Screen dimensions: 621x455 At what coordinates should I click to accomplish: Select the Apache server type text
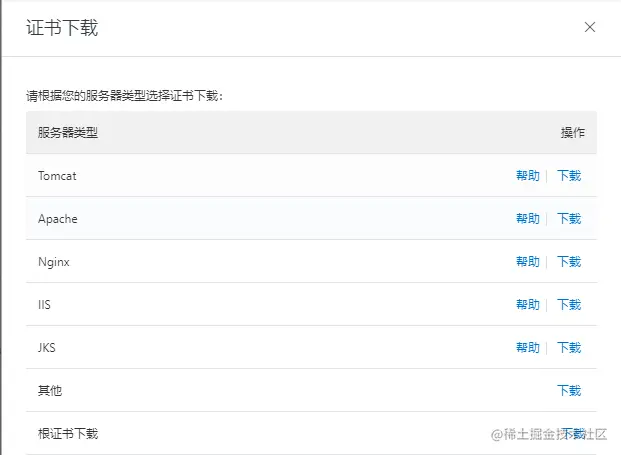point(58,219)
